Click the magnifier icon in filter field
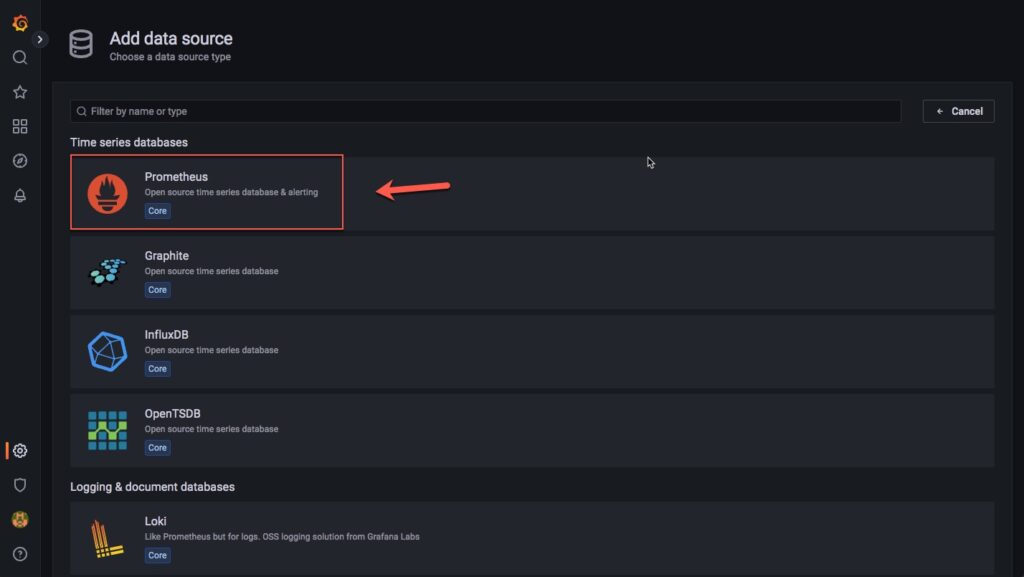The height and width of the screenshot is (577, 1024). point(82,111)
